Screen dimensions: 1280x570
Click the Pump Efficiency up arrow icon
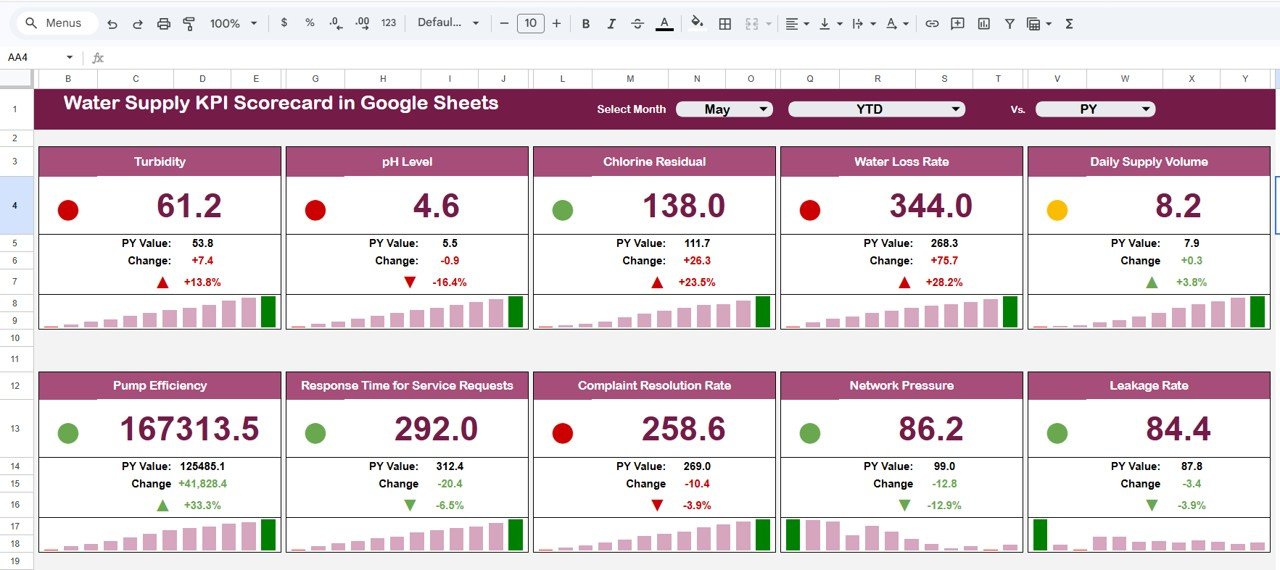click(162, 506)
